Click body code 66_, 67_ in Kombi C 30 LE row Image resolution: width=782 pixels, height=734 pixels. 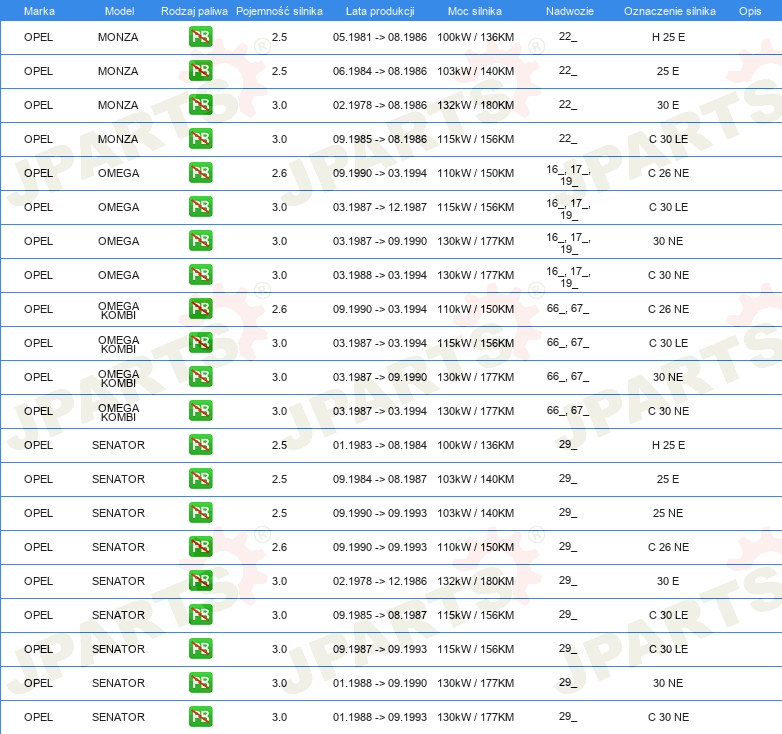point(568,343)
